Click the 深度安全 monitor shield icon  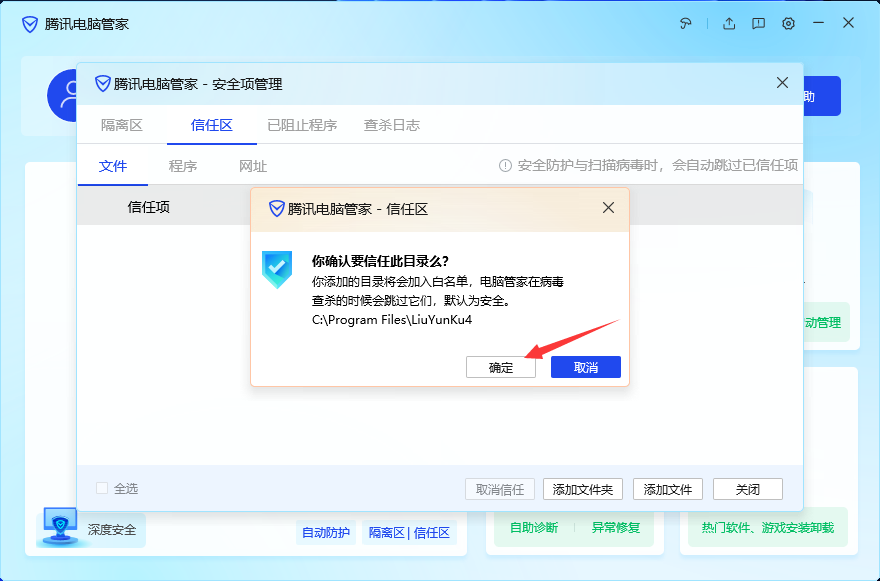tap(62, 525)
